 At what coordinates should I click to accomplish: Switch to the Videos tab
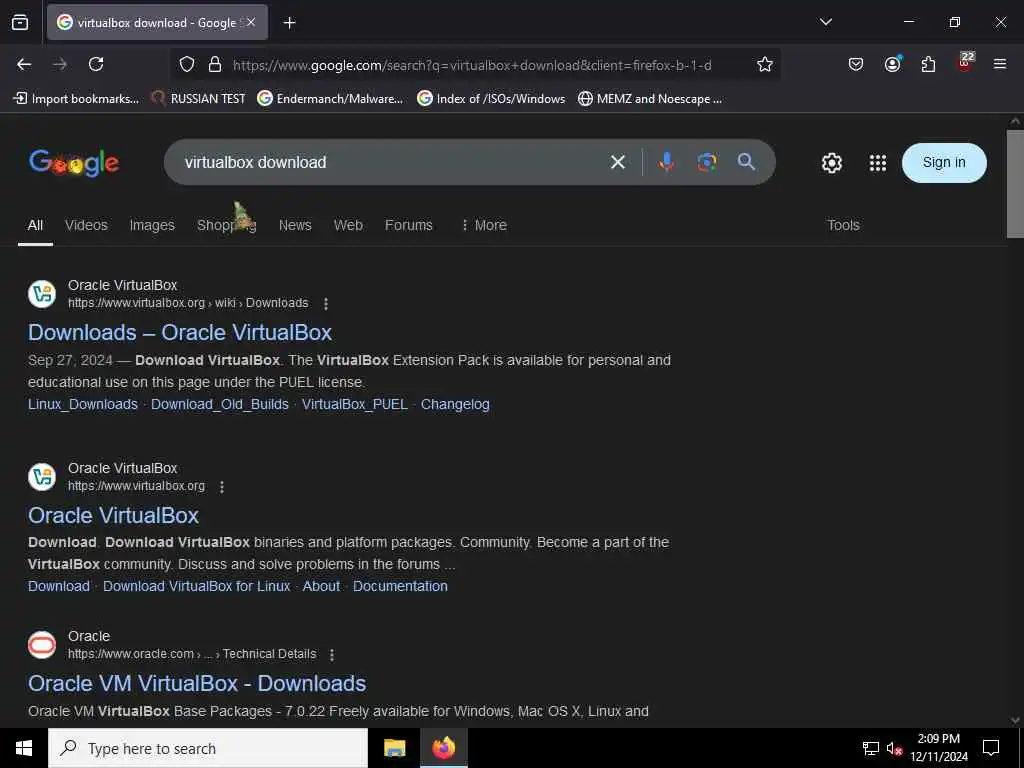(86, 225)
